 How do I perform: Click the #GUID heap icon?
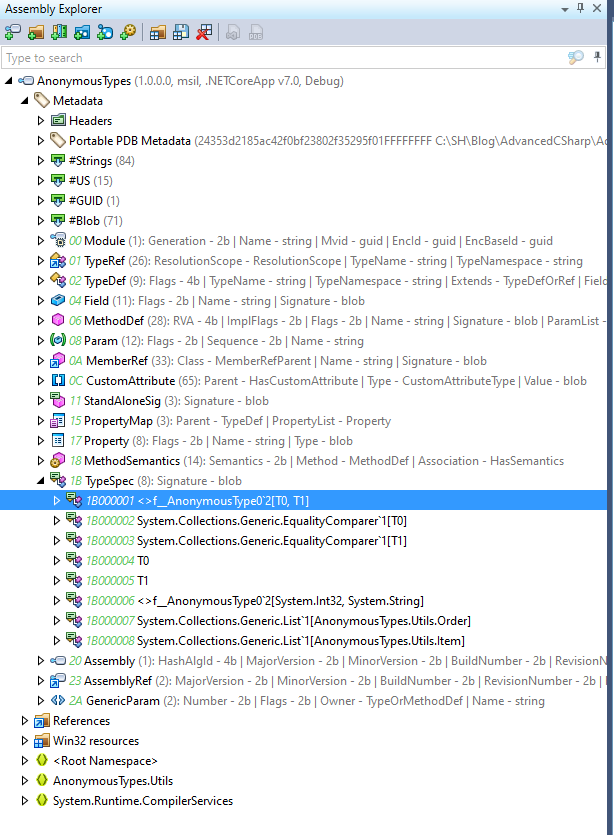pyautogui.click(x=58, y=200)
